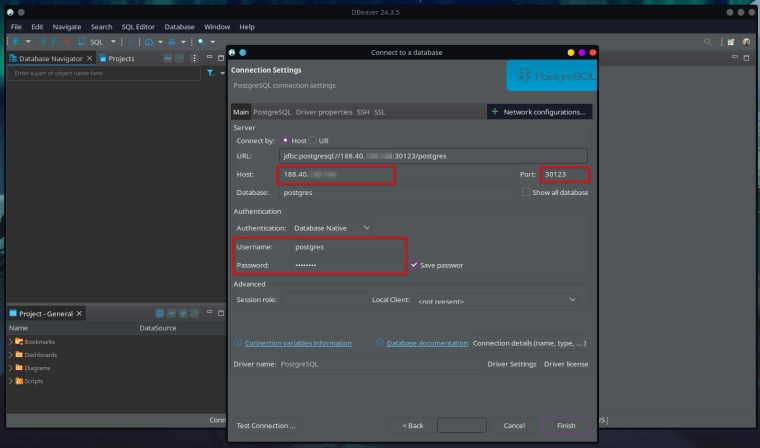Click the navigator filter funnel icon

click(x=210, y=73)
